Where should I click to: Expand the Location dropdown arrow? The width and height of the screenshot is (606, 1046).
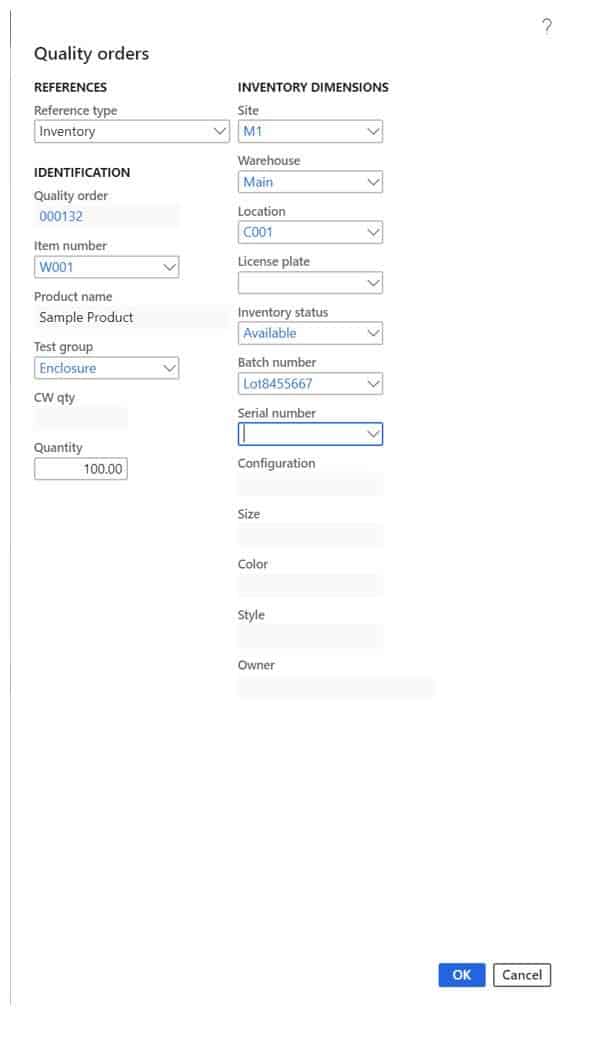tap(373, 232)
